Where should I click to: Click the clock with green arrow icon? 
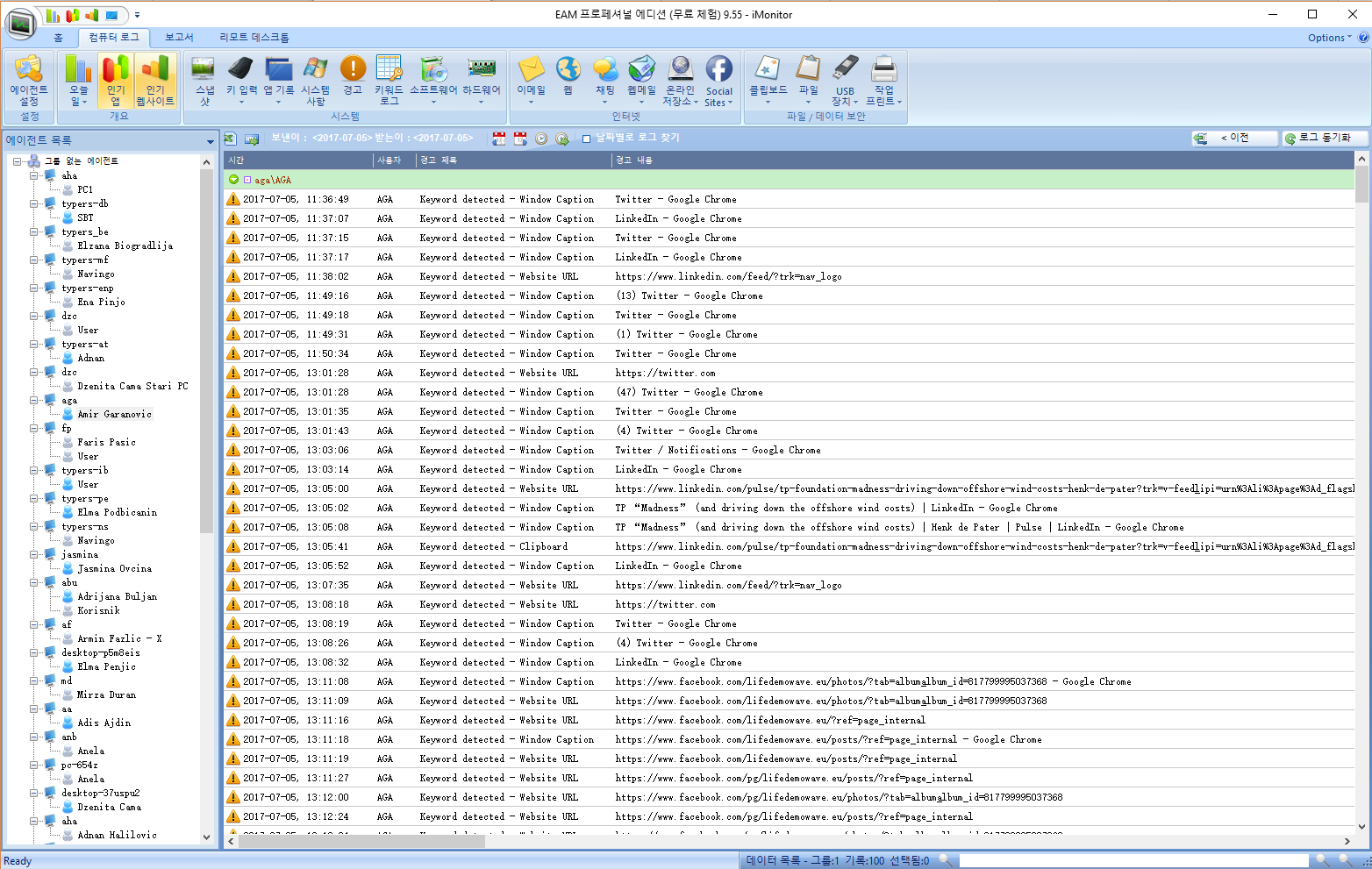(x=562, y=139)
